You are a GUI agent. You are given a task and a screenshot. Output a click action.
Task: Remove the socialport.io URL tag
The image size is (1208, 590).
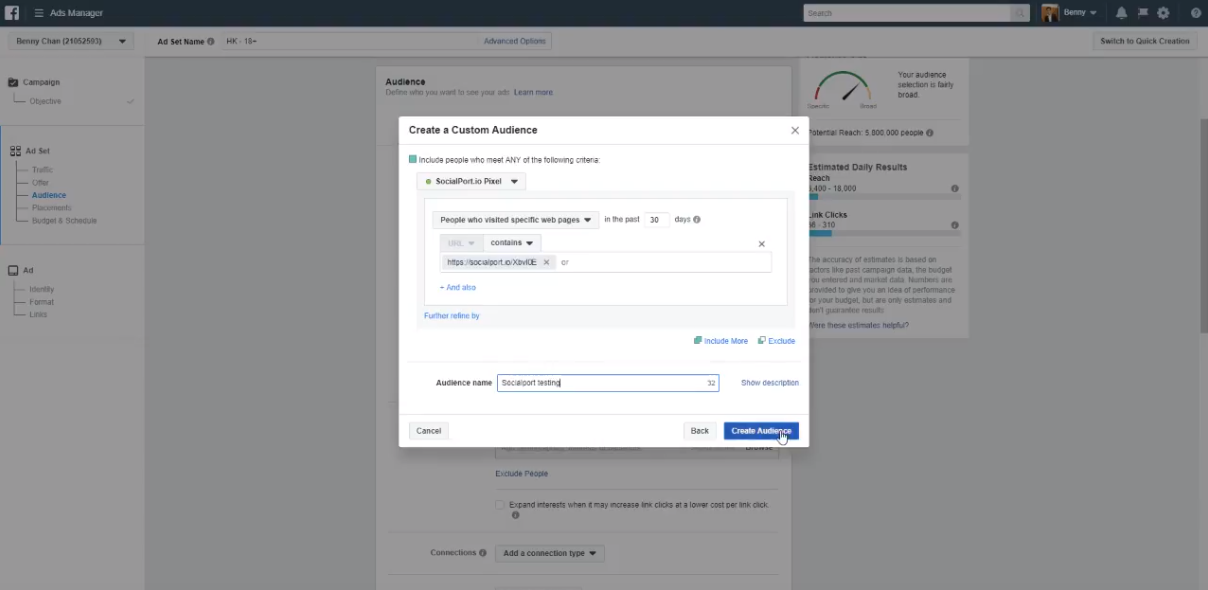pos(546,262)
